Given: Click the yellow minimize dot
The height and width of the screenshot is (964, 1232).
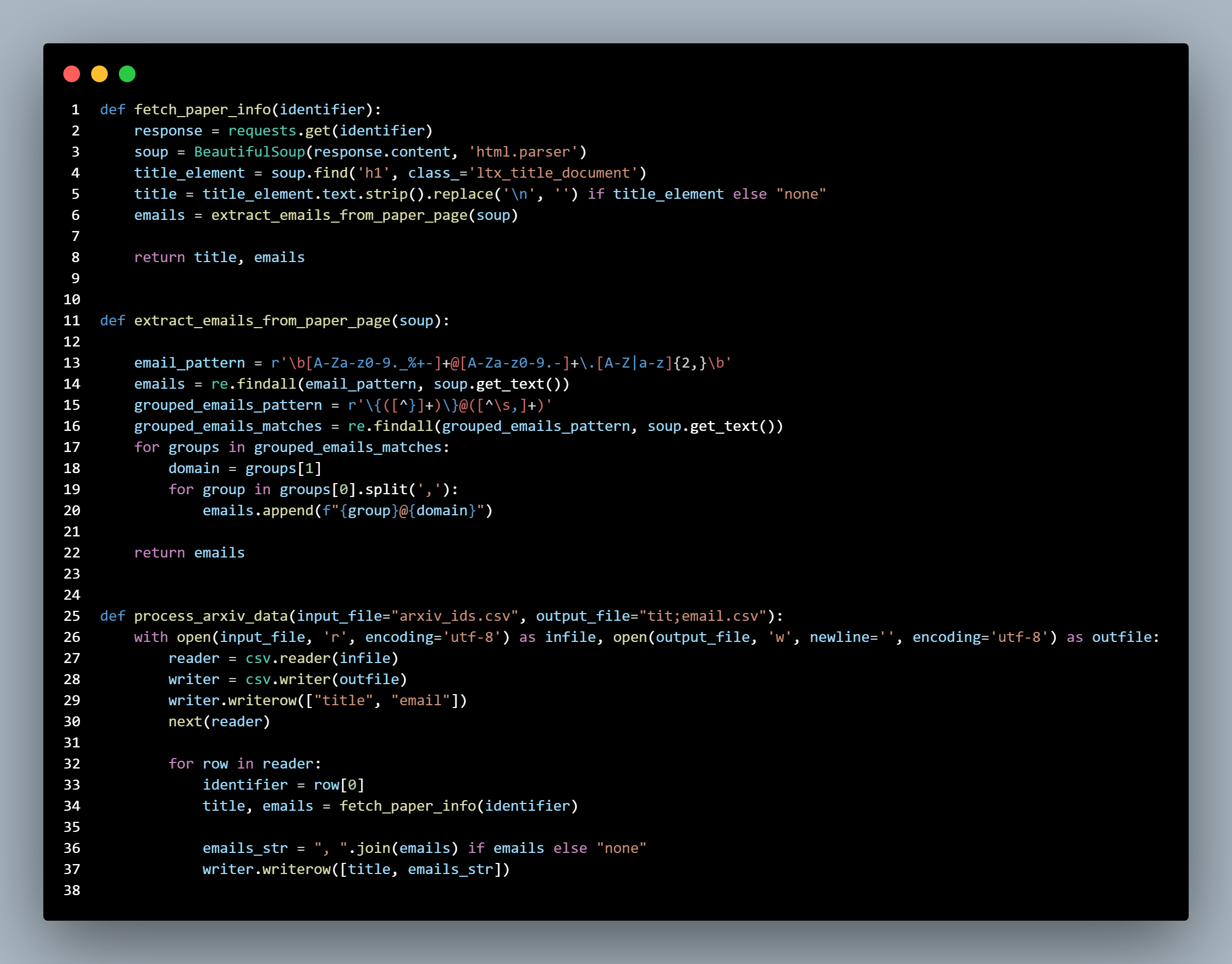Looking at the screenshot, I should click(99, 74).
